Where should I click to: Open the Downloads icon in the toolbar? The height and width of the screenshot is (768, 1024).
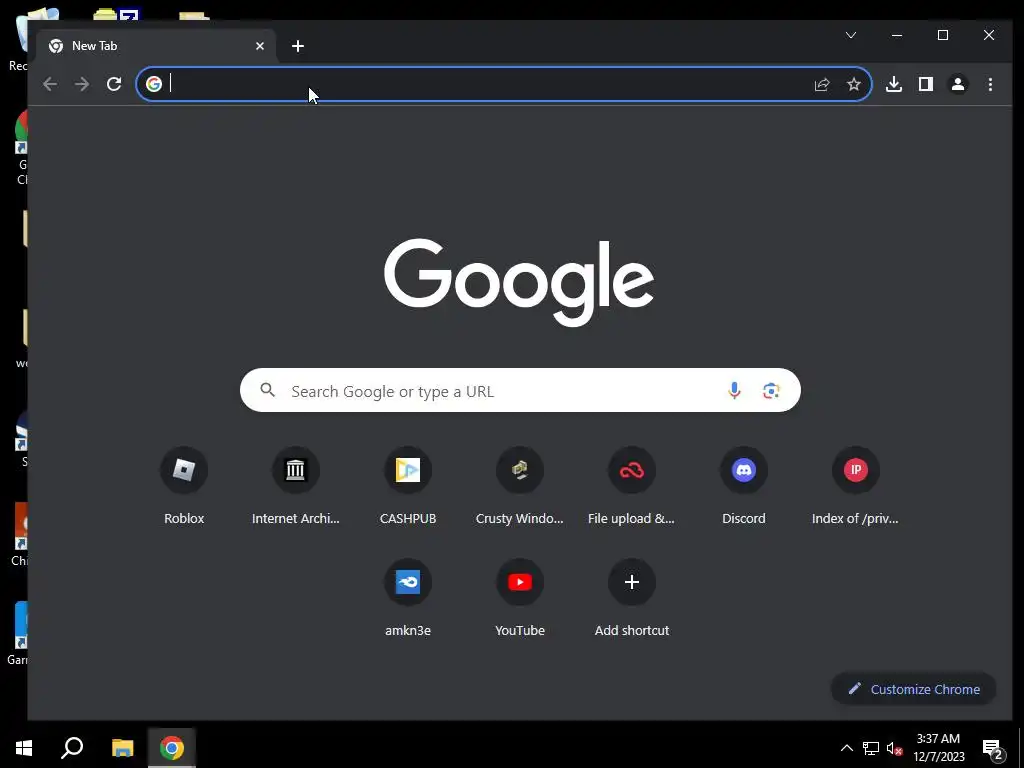[894, 84]
